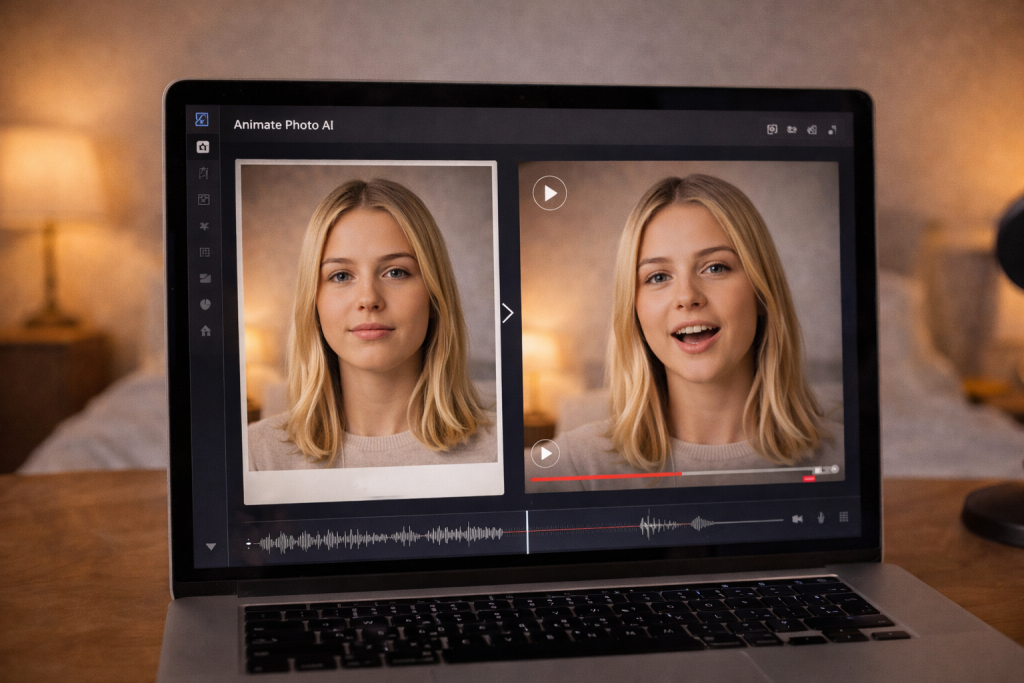Enable the hand tool near the timeline
This screenshot has width=1024, height=683.
coord(820,517)
